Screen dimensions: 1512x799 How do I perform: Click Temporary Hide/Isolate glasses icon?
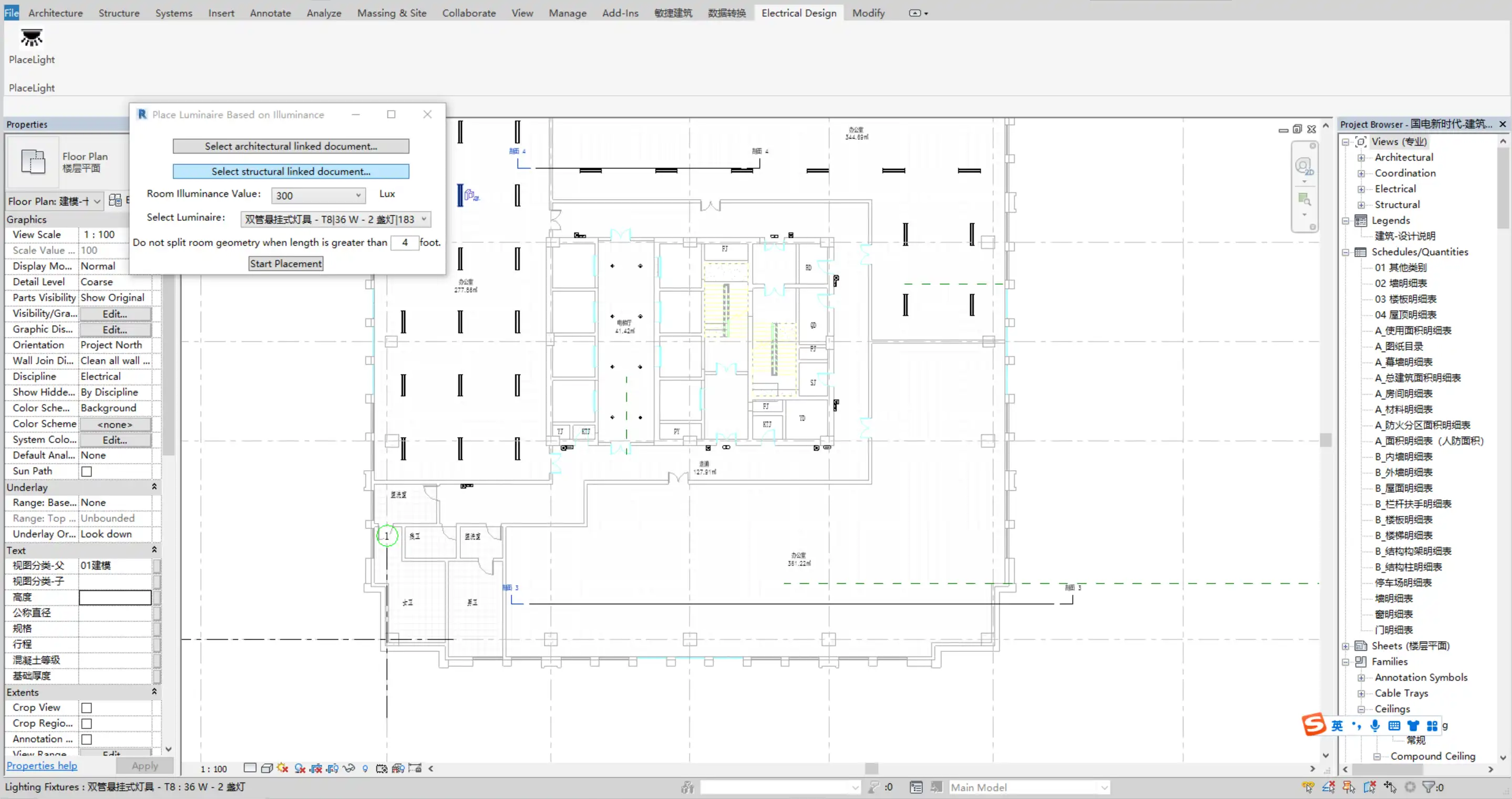pos(349,768)
